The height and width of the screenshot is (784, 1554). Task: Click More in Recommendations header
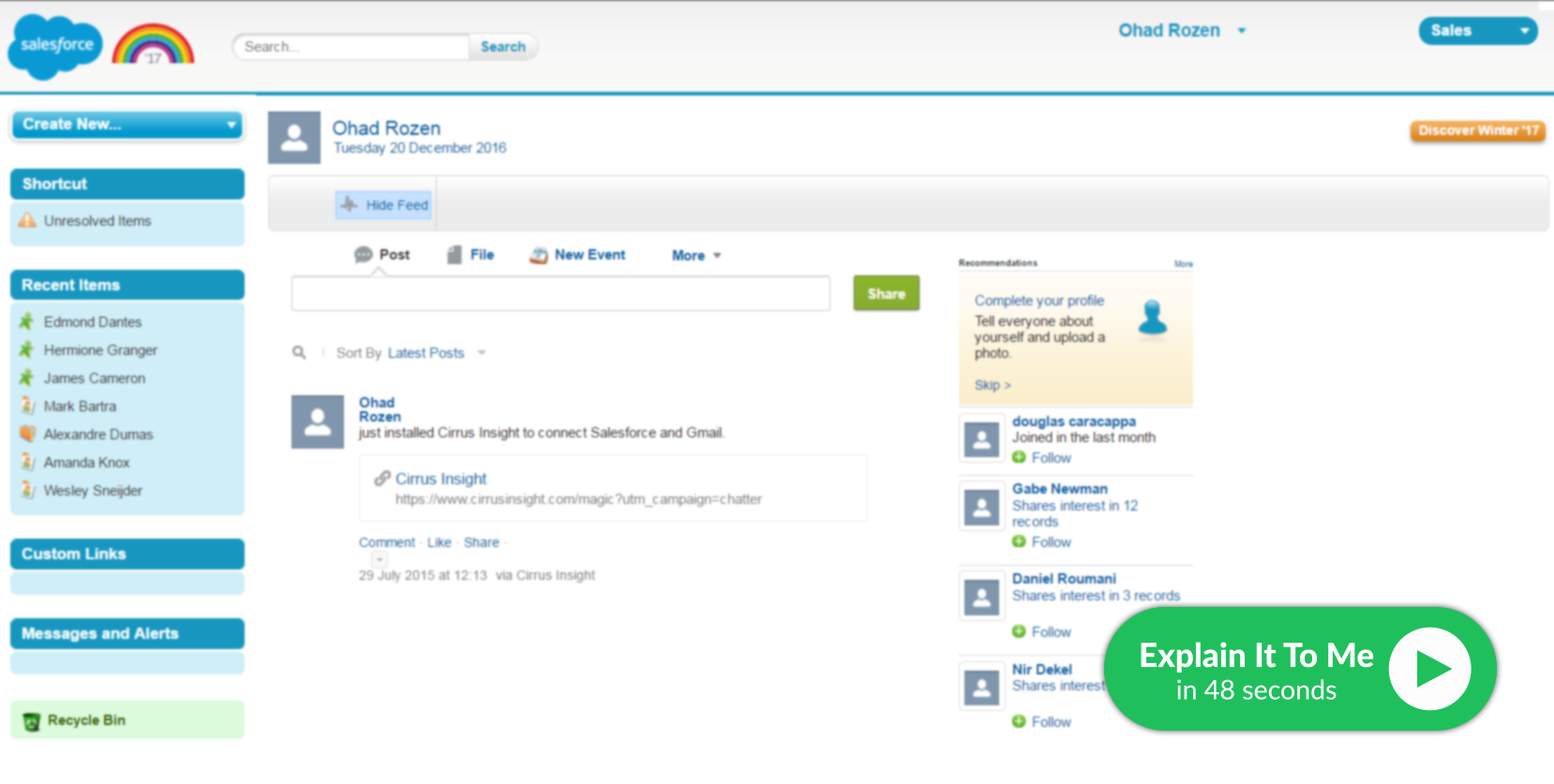click(1184, 264)
